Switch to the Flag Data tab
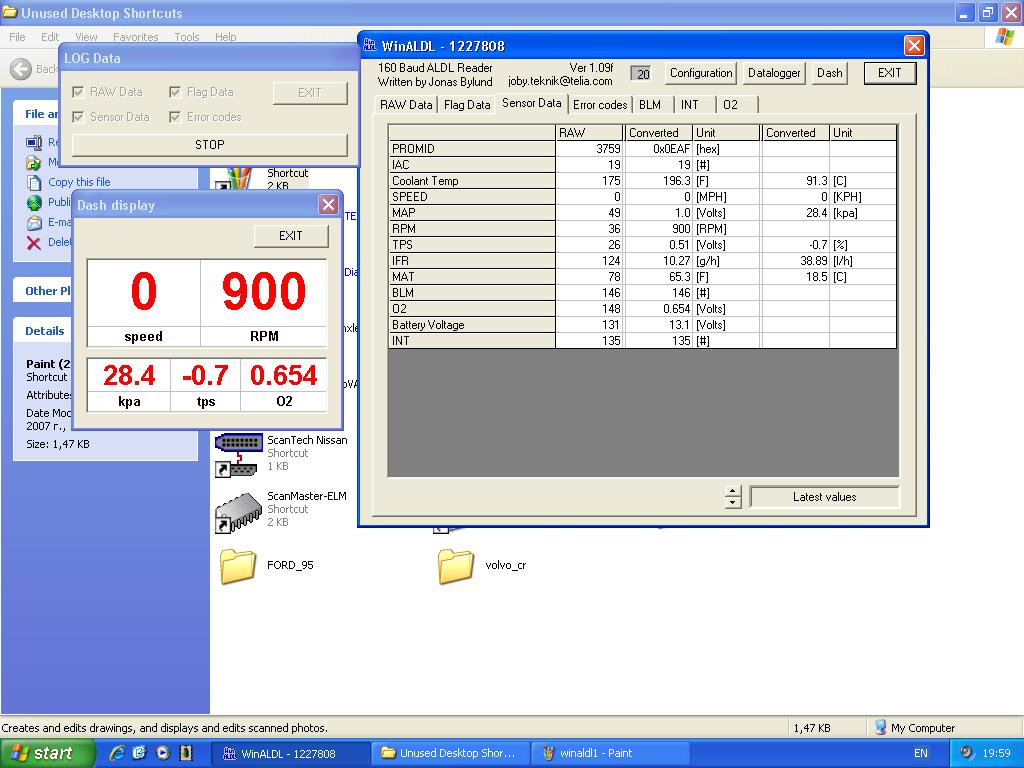1024x768 pixels. [x=467, y=104]
